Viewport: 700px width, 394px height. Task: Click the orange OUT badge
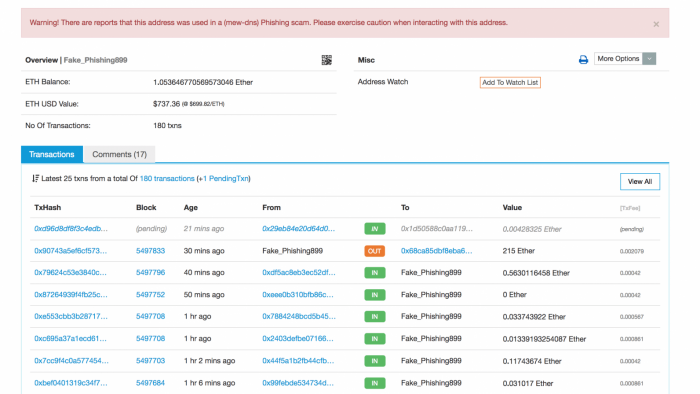point(375,251)
